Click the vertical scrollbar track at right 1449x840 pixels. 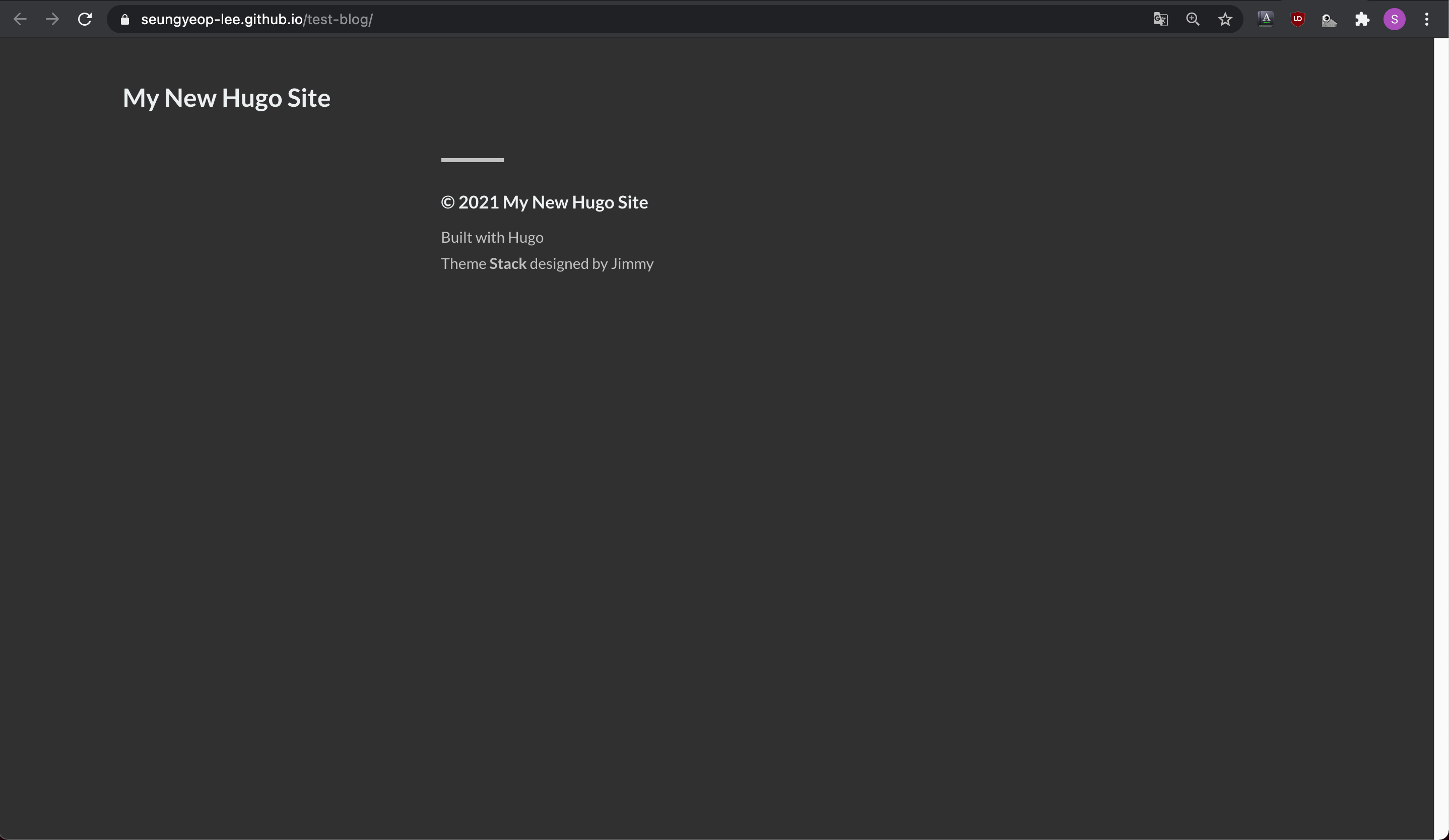tap(1441, 437)
